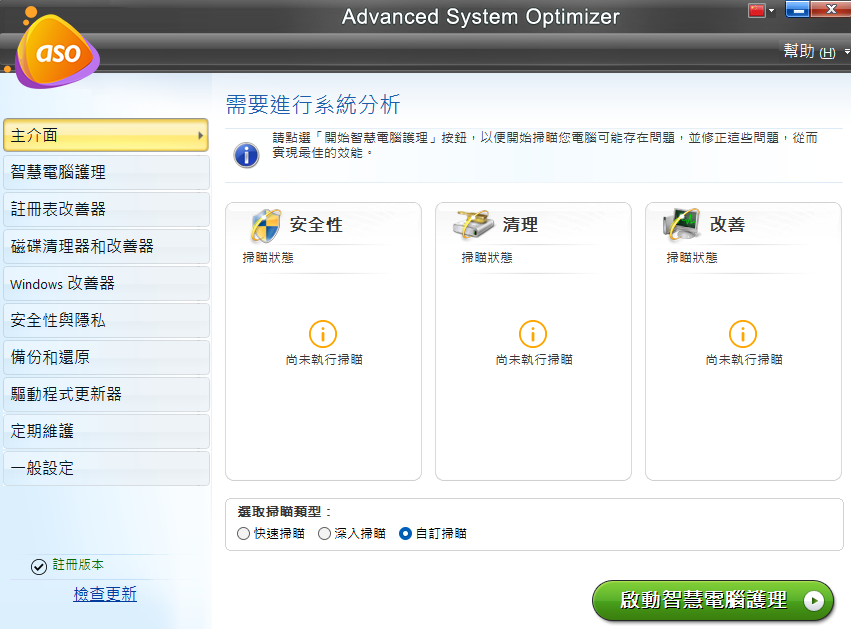The height and width of the screenshot is (629, 851).
Task: Open 驅動程式更新器 sidebar section
Action: pos(106,394)
